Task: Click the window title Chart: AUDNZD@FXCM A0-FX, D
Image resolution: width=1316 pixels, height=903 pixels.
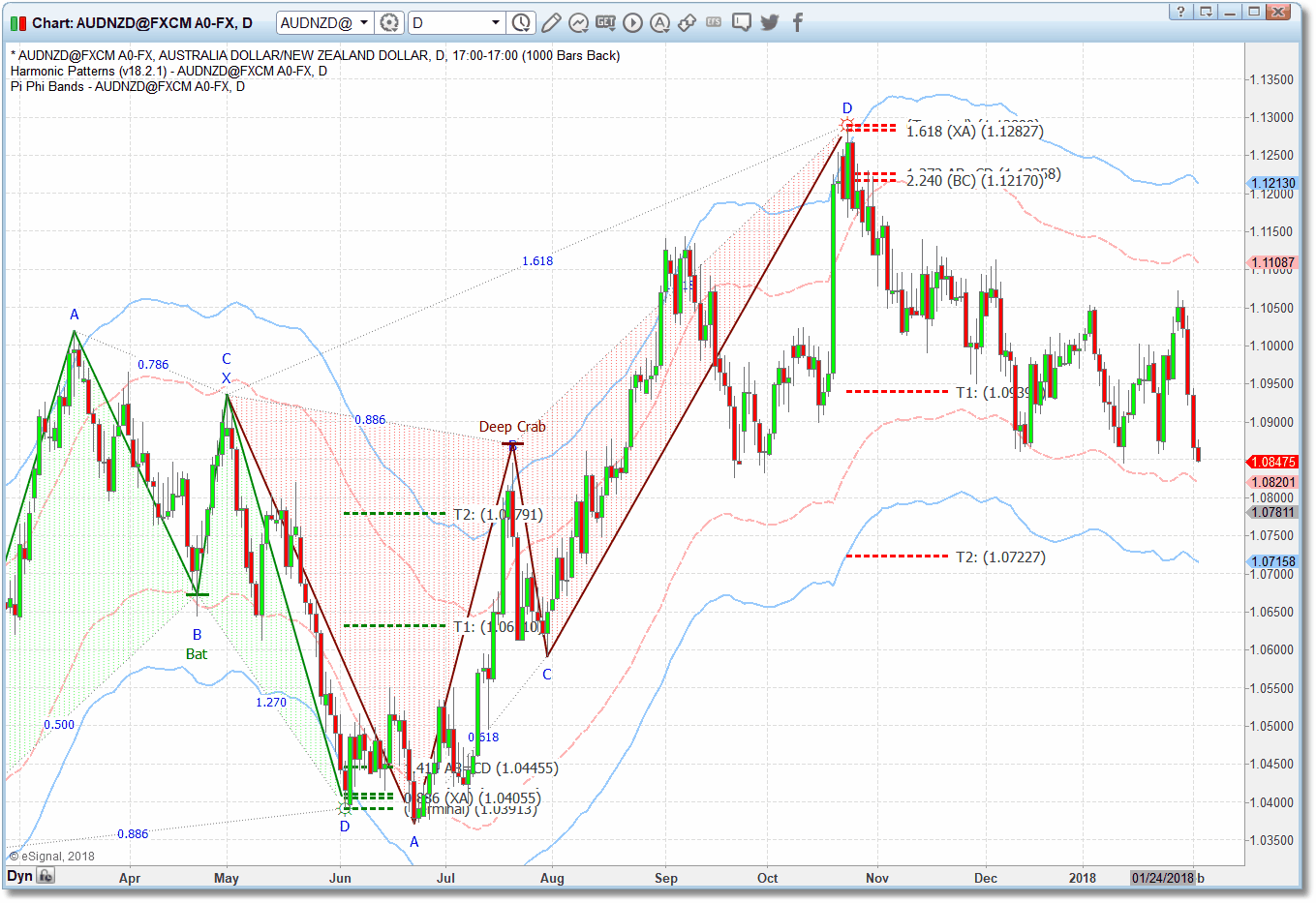Action: click(x=142, y=22)
